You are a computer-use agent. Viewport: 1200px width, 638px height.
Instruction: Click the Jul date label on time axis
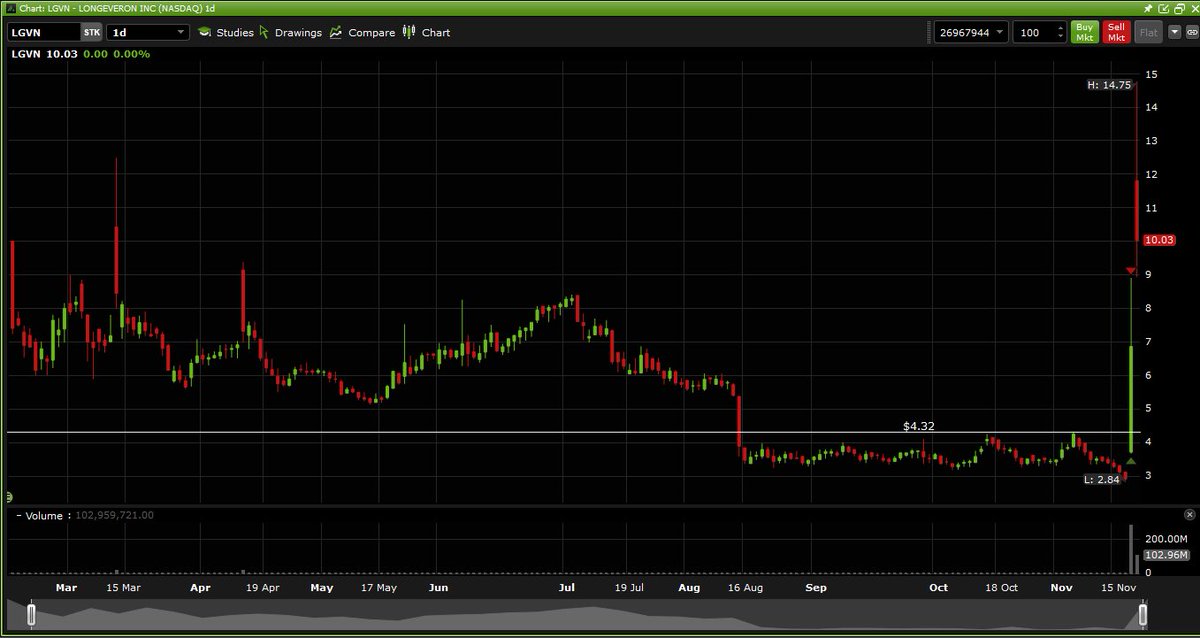pos(566,588)
